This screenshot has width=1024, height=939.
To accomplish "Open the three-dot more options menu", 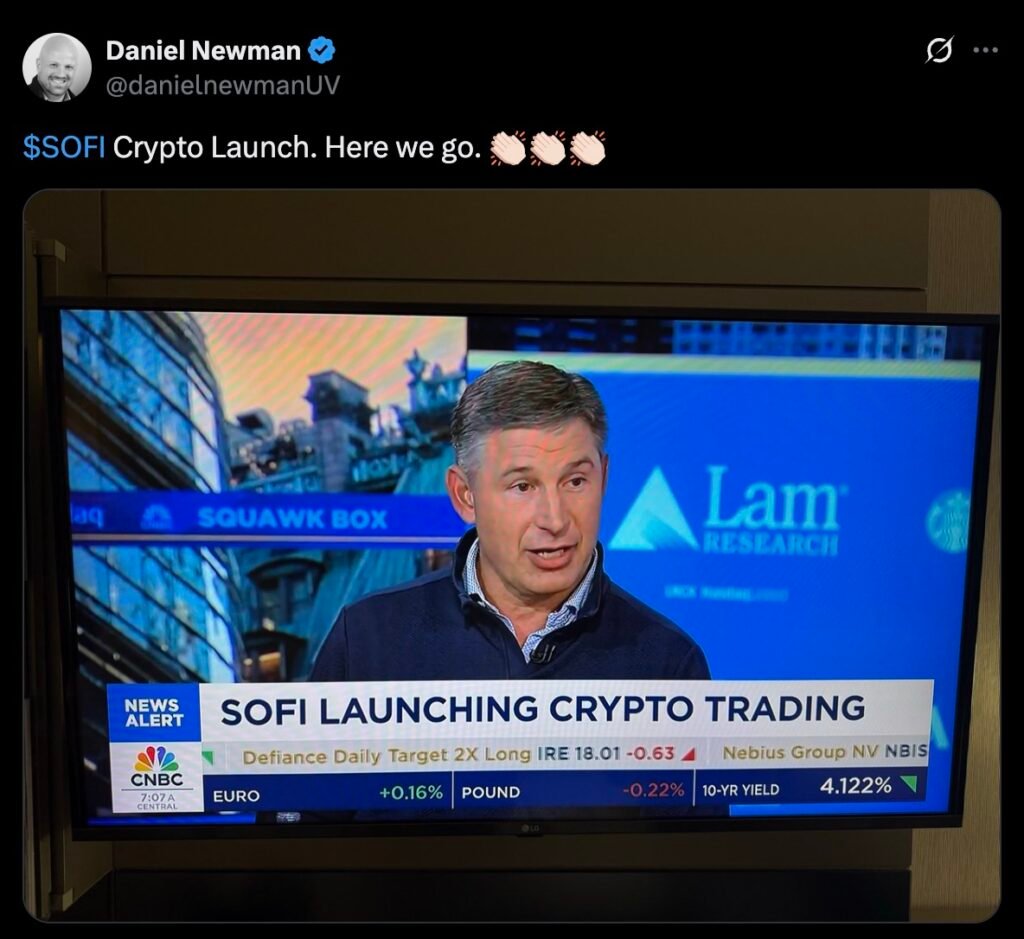I will click(x=986, y=50).
